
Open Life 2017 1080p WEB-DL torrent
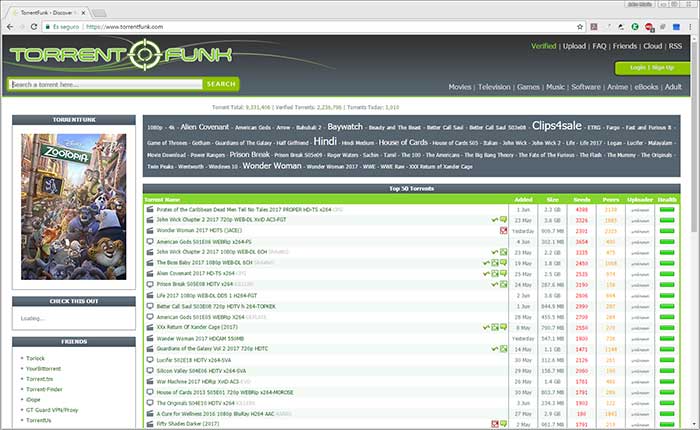click(207, 296)
